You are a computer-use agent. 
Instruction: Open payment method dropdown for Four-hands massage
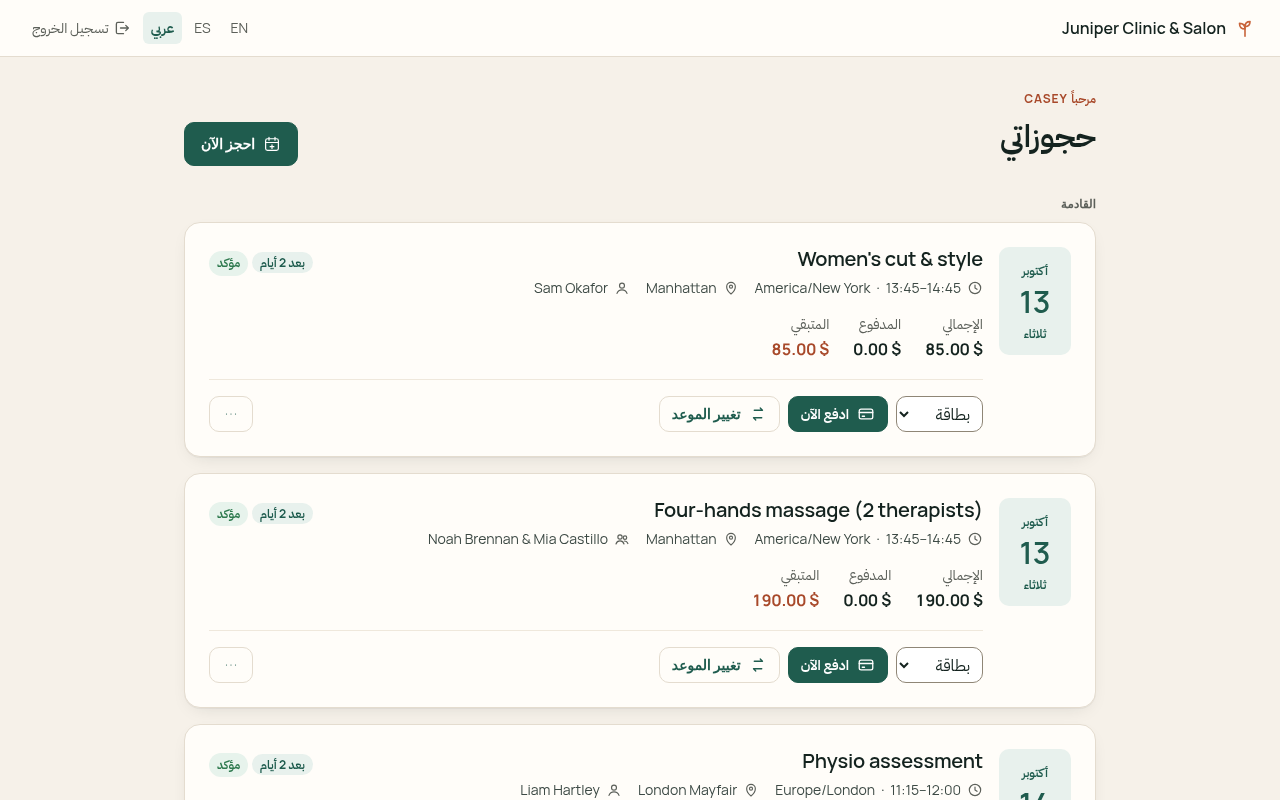[939, 665]
